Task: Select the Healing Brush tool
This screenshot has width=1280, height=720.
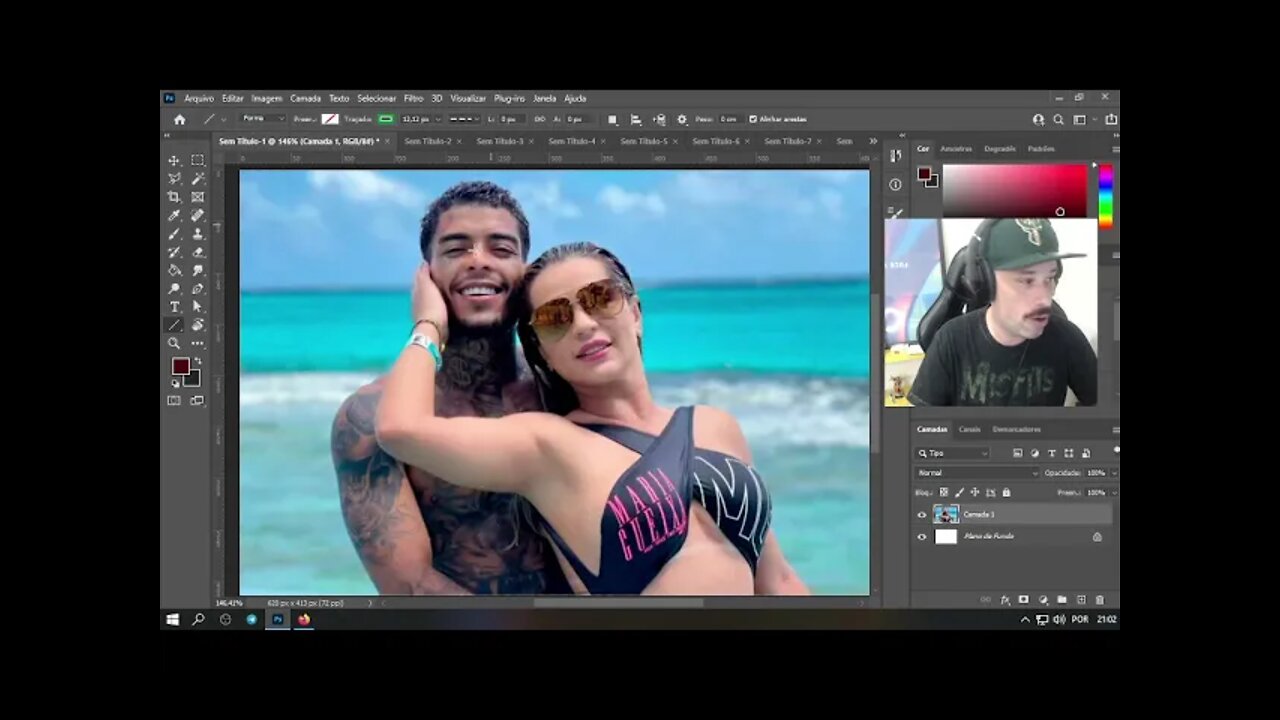Action: (198, 215)
